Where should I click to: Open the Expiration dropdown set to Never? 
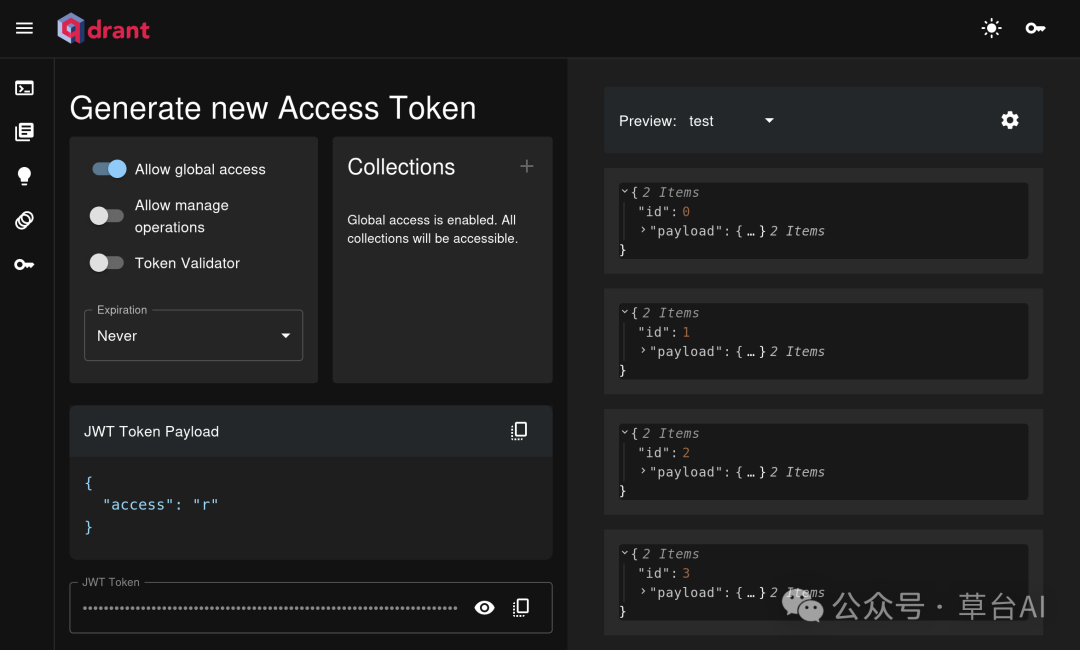tap(193, 336)
